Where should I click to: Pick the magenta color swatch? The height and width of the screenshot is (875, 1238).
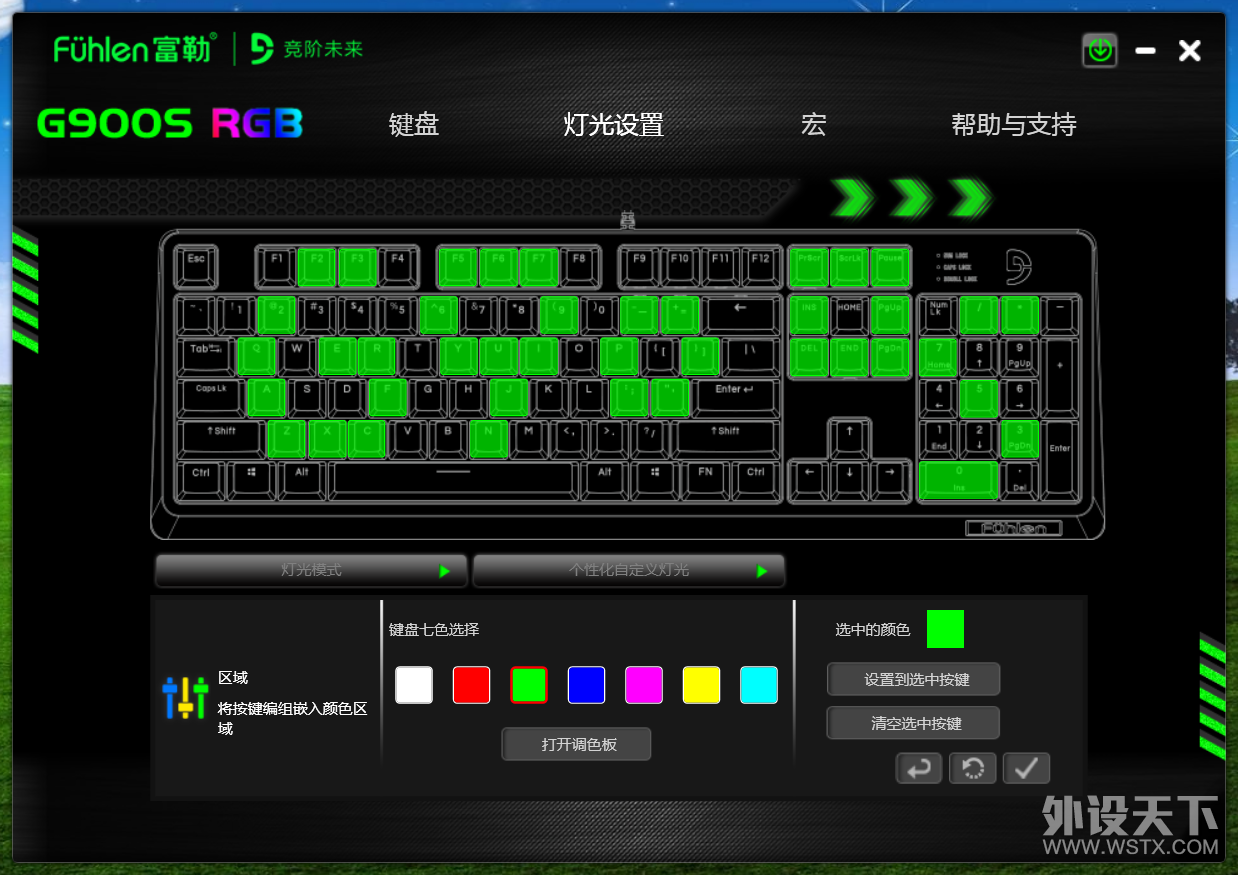[644, 685]
